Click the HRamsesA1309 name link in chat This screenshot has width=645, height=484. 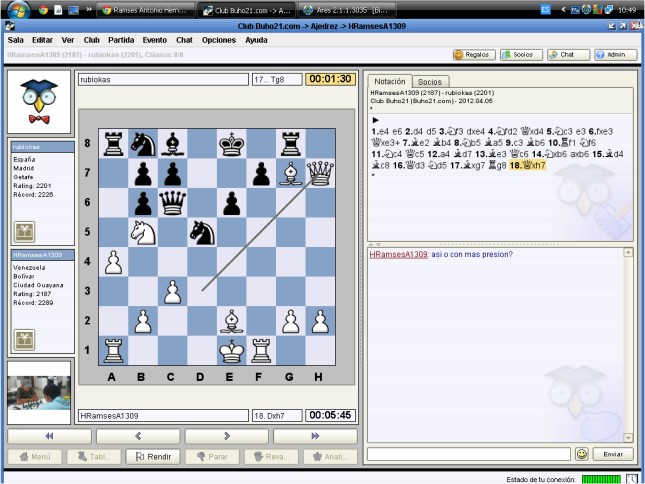click(x=399, y=255)
